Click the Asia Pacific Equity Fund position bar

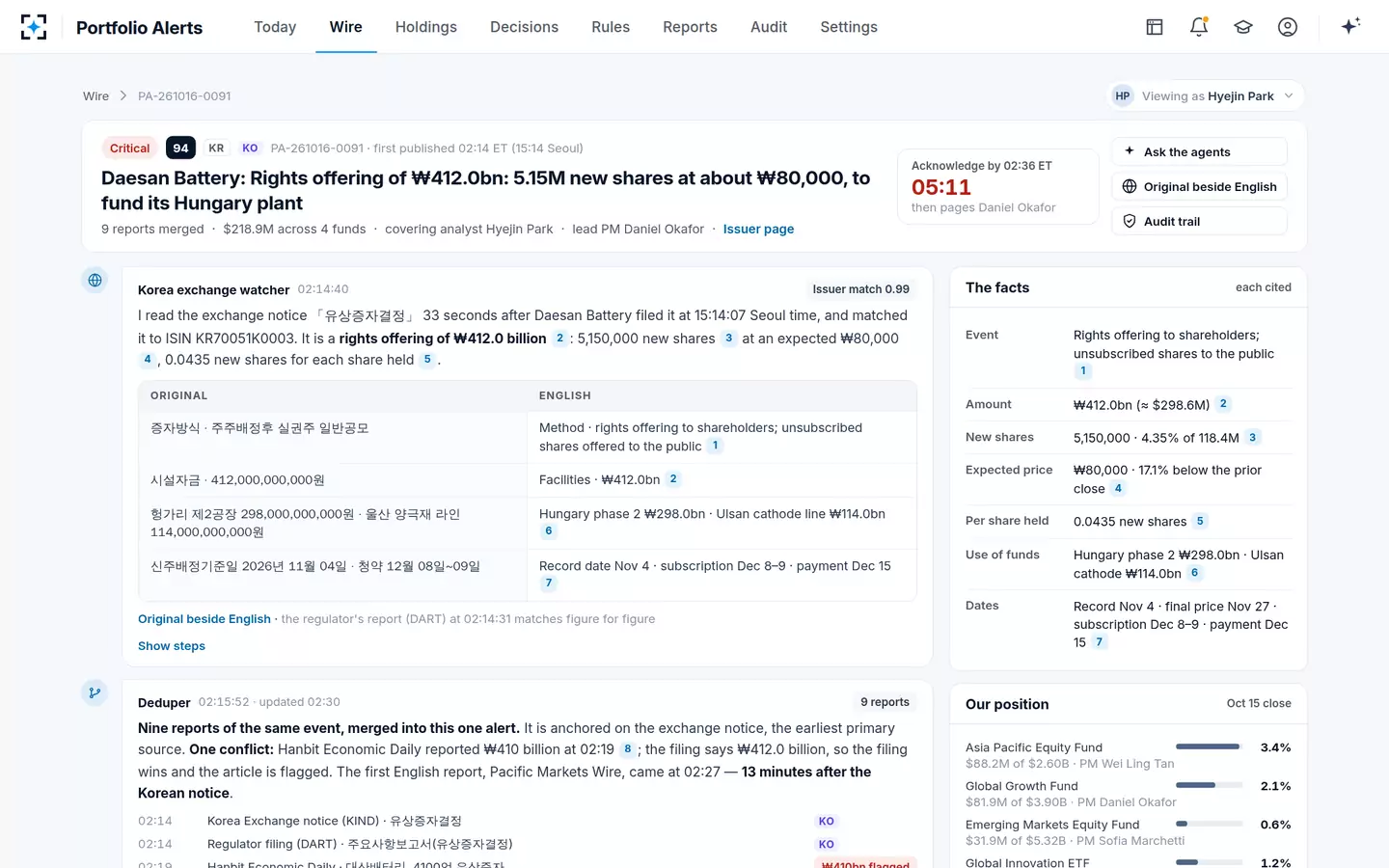[x=1210, y=746]
